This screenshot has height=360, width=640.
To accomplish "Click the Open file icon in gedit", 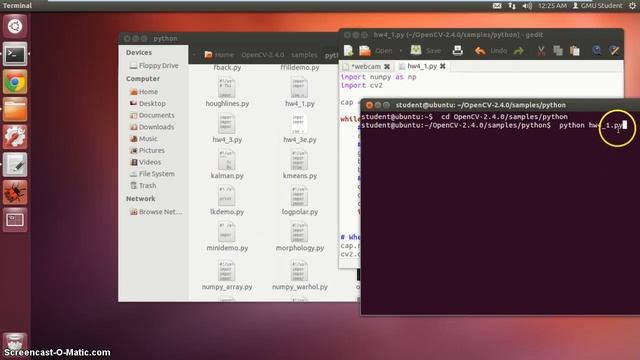I will 364,51.
